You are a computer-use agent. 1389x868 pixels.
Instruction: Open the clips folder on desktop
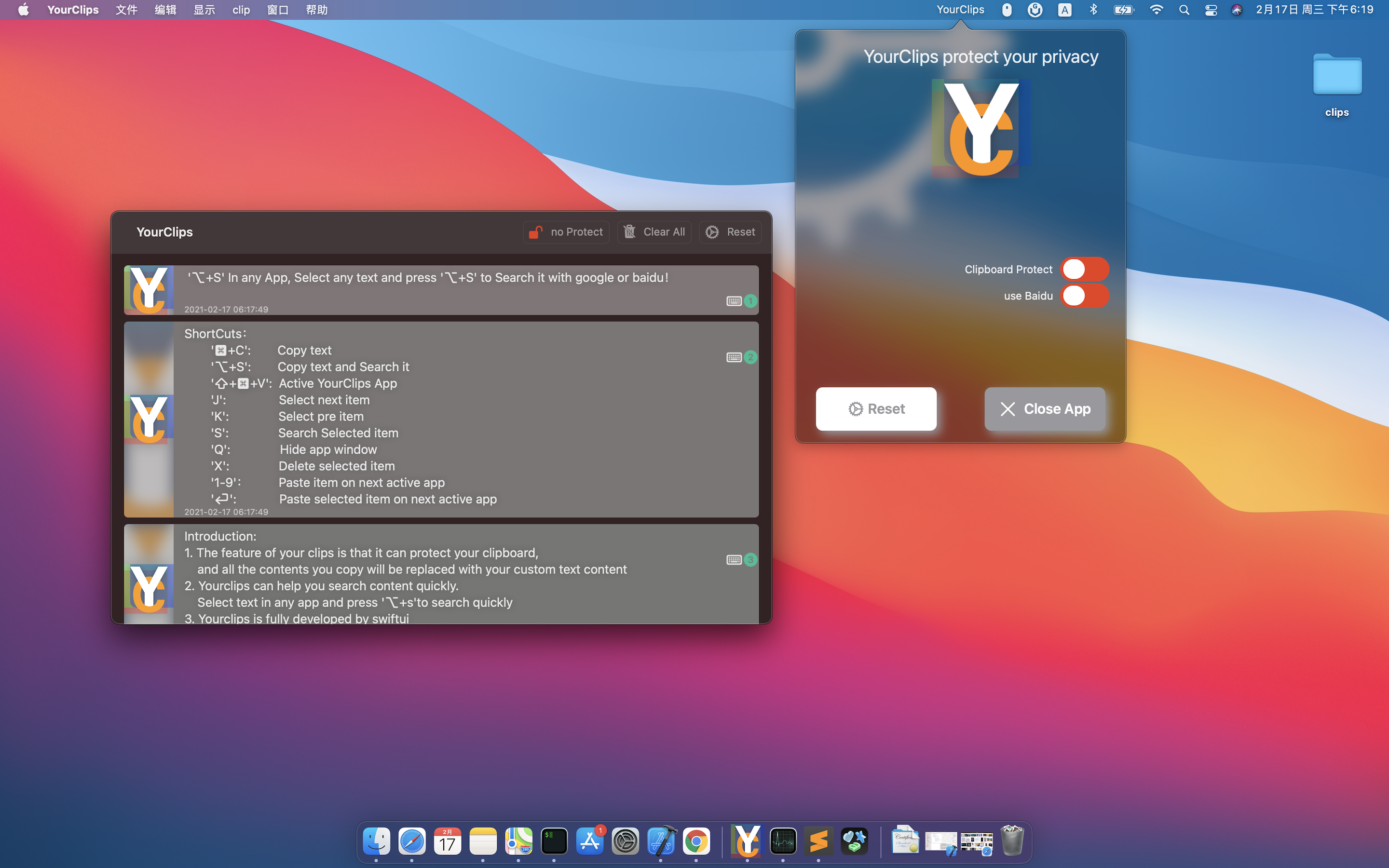click(1337, 75)
